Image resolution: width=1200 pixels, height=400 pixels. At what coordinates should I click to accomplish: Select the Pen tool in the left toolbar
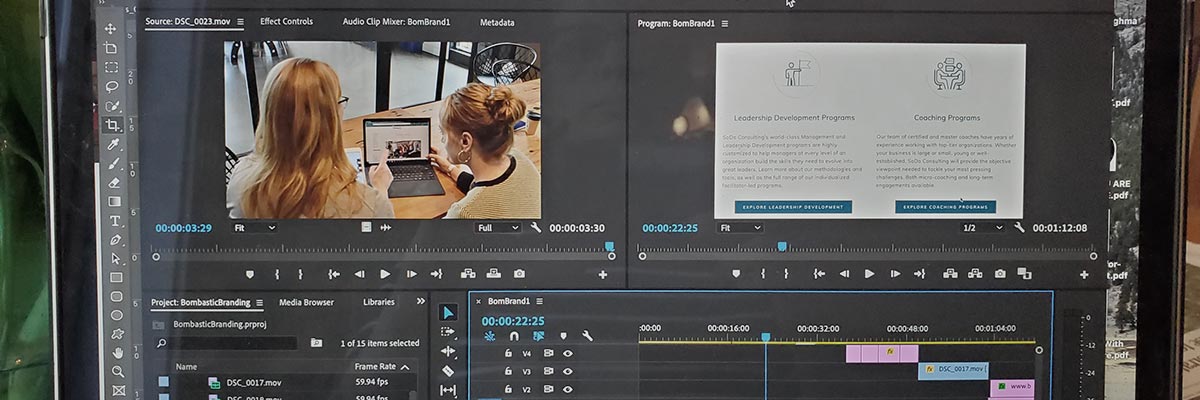115,240
